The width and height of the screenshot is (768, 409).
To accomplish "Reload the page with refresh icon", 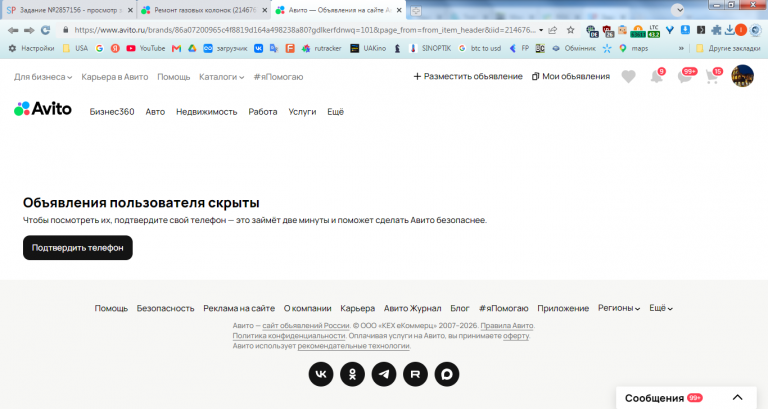I will 46,30.
